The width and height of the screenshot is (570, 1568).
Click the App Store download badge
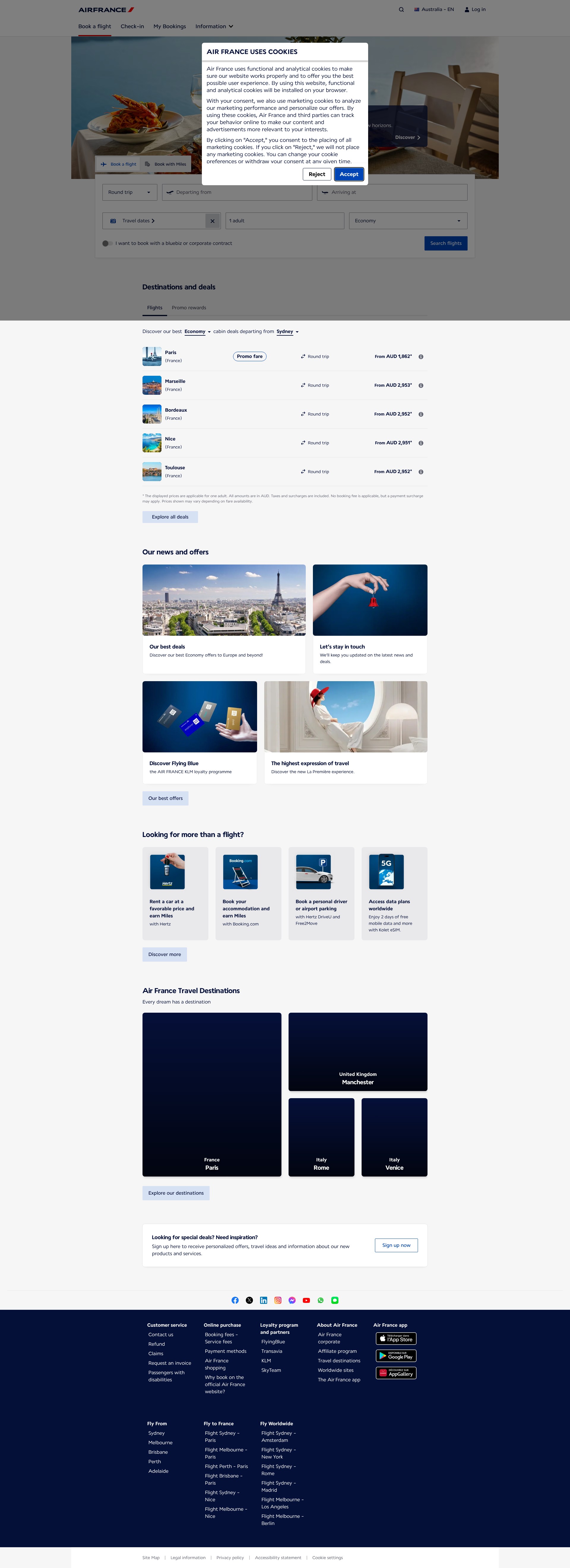point(396,1339)
